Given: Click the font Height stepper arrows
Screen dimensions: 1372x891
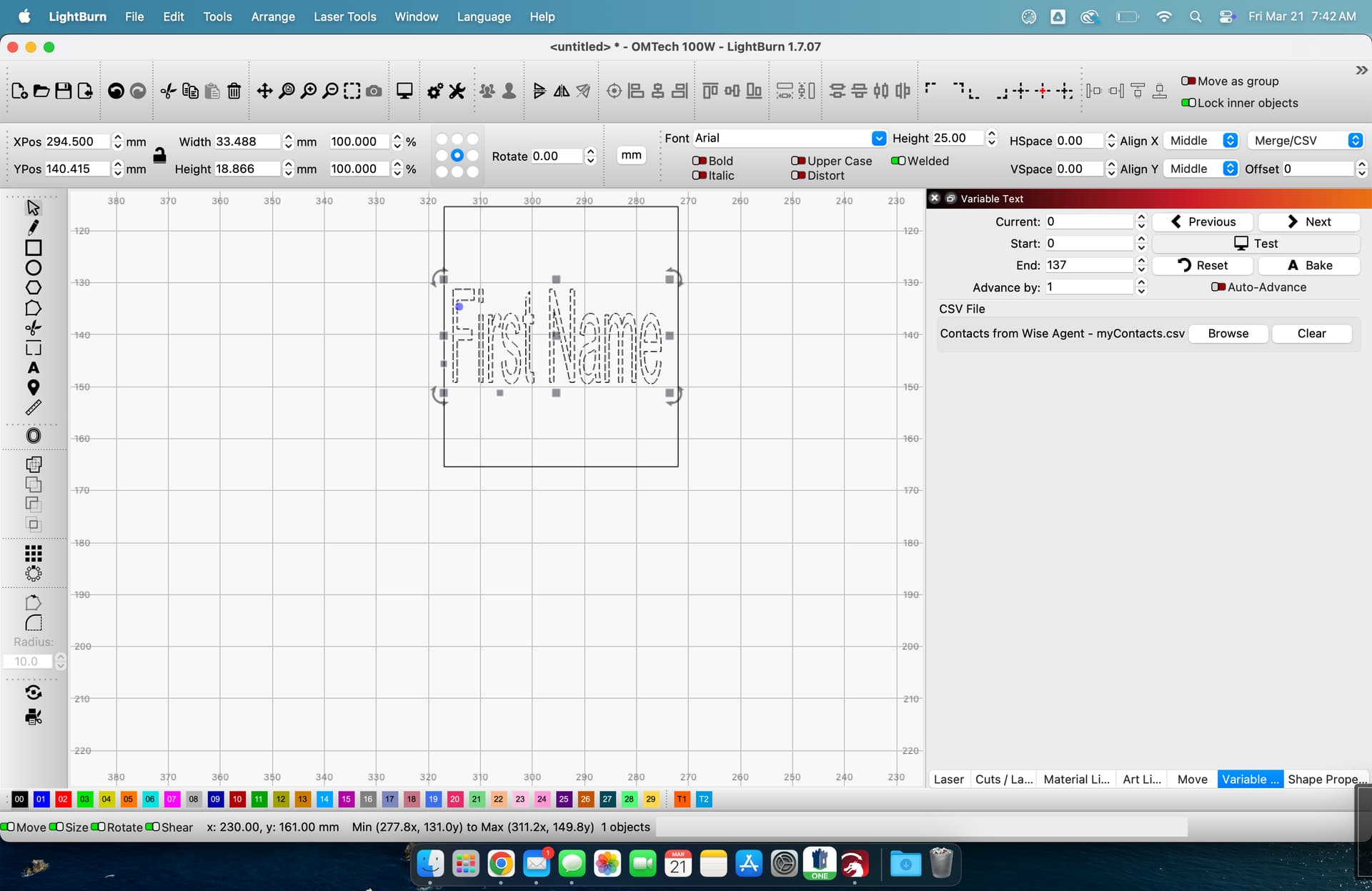Looking at the screenshot, I should (991, 138).
